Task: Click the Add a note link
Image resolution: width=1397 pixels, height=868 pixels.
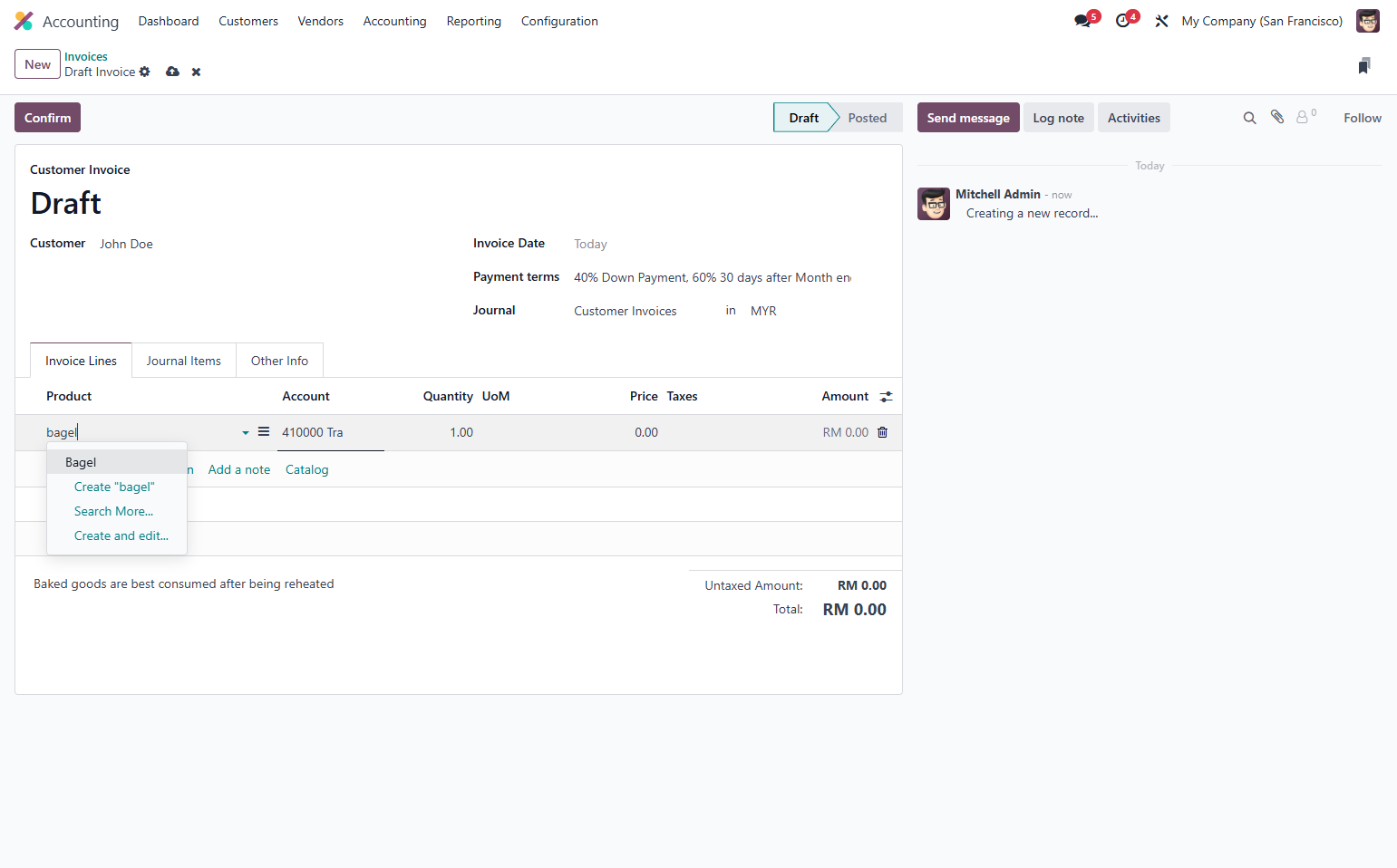Action: pyautogui.click(x=239, y=469)
